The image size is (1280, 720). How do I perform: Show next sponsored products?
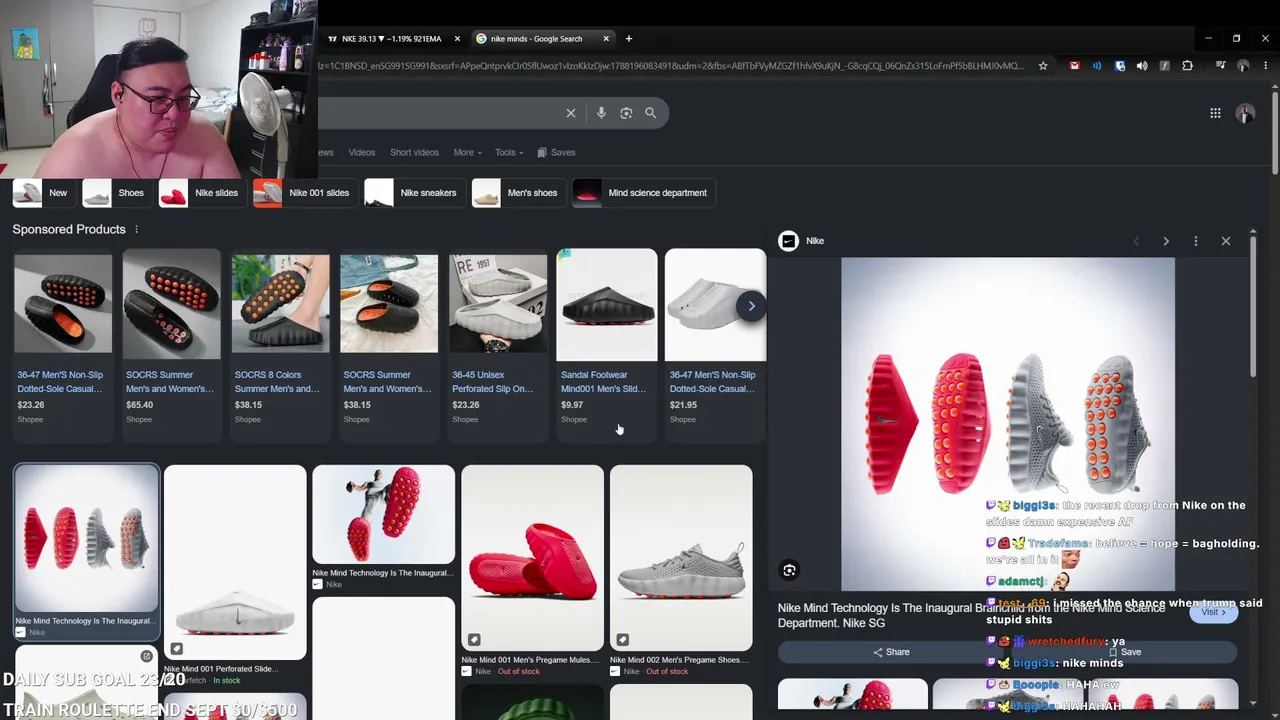(x=752, y=306)
